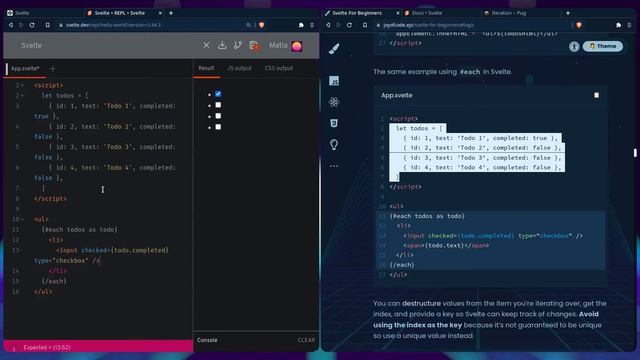Screen dimensions: 640x360
Task: Check the second todo checkbox in the Result pane
Action: pyautogui.click(x=218, y=105)
